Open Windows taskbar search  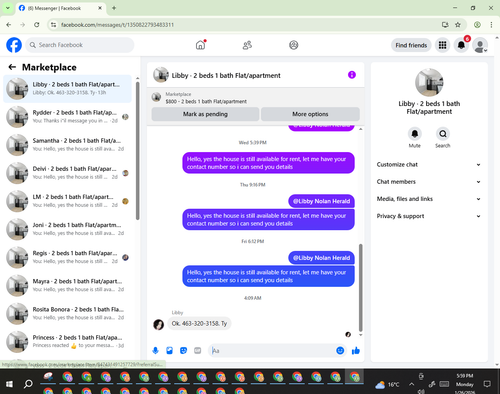(28, 384)
